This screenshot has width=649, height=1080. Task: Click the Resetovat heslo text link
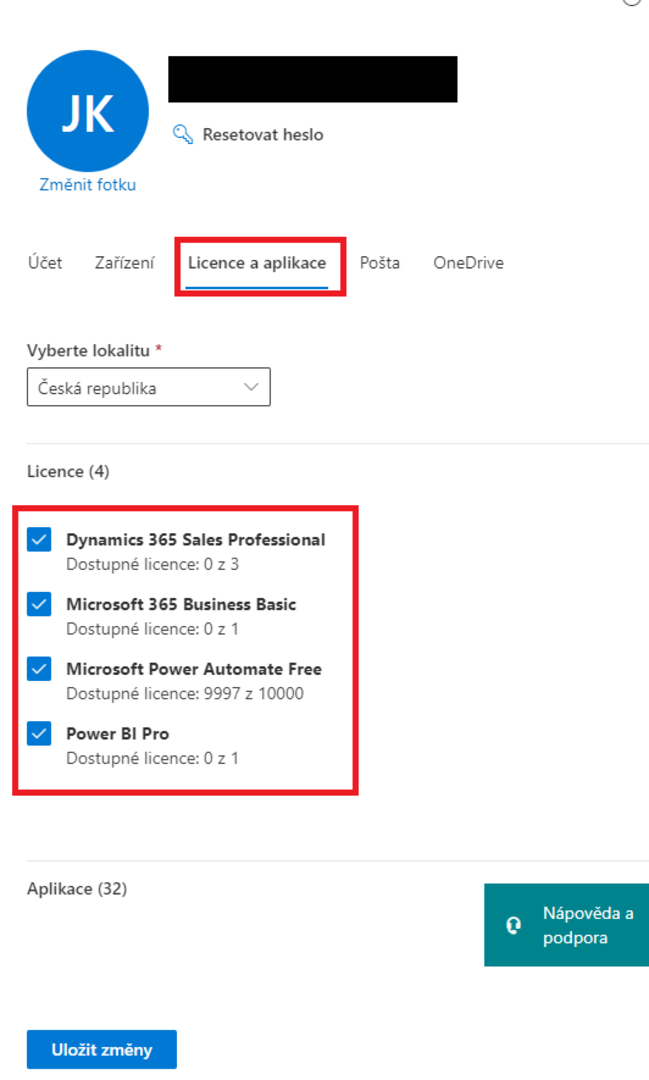(x=262, y=134)
